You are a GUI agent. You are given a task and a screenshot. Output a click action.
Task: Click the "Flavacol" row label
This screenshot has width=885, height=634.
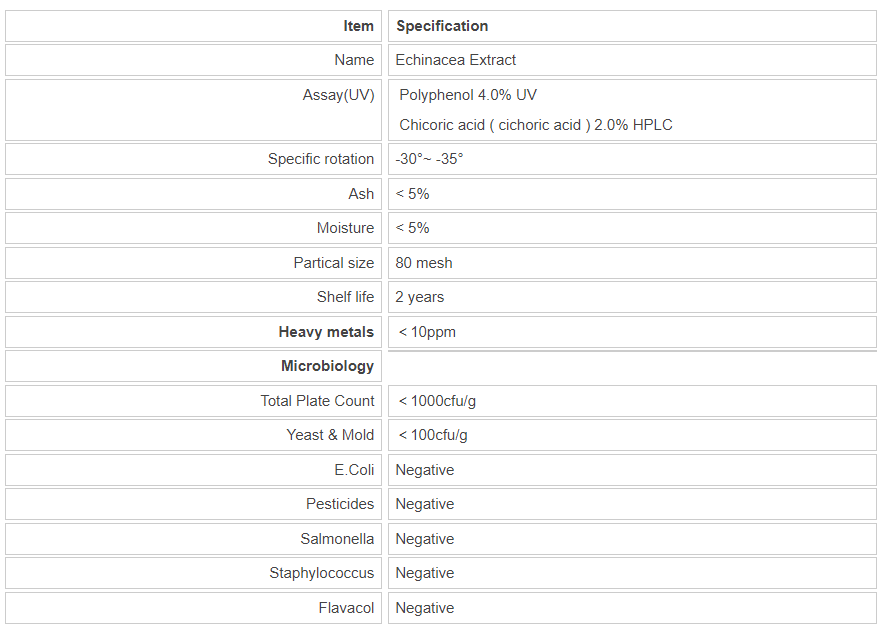(346, 608)
